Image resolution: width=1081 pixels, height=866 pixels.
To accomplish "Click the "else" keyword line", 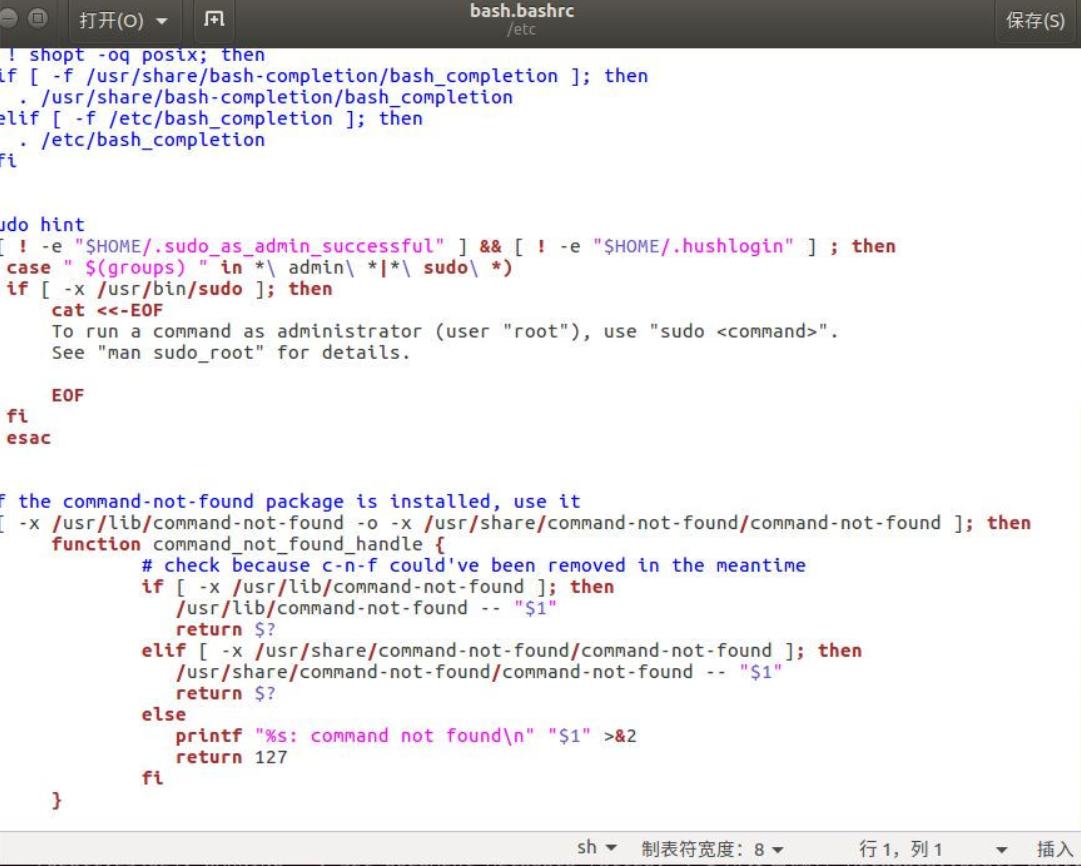I will click(163, 714).
